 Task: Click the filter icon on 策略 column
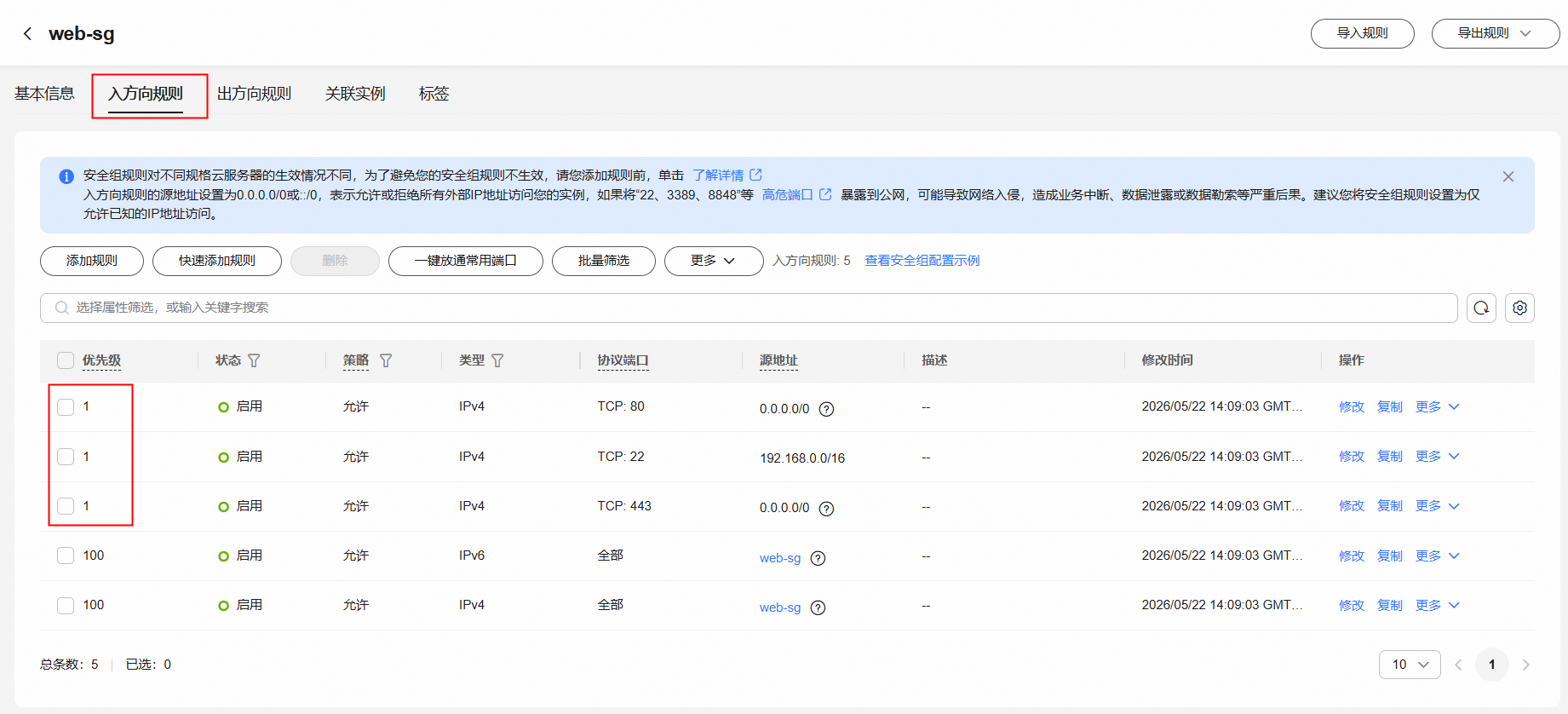click(386, 360)
